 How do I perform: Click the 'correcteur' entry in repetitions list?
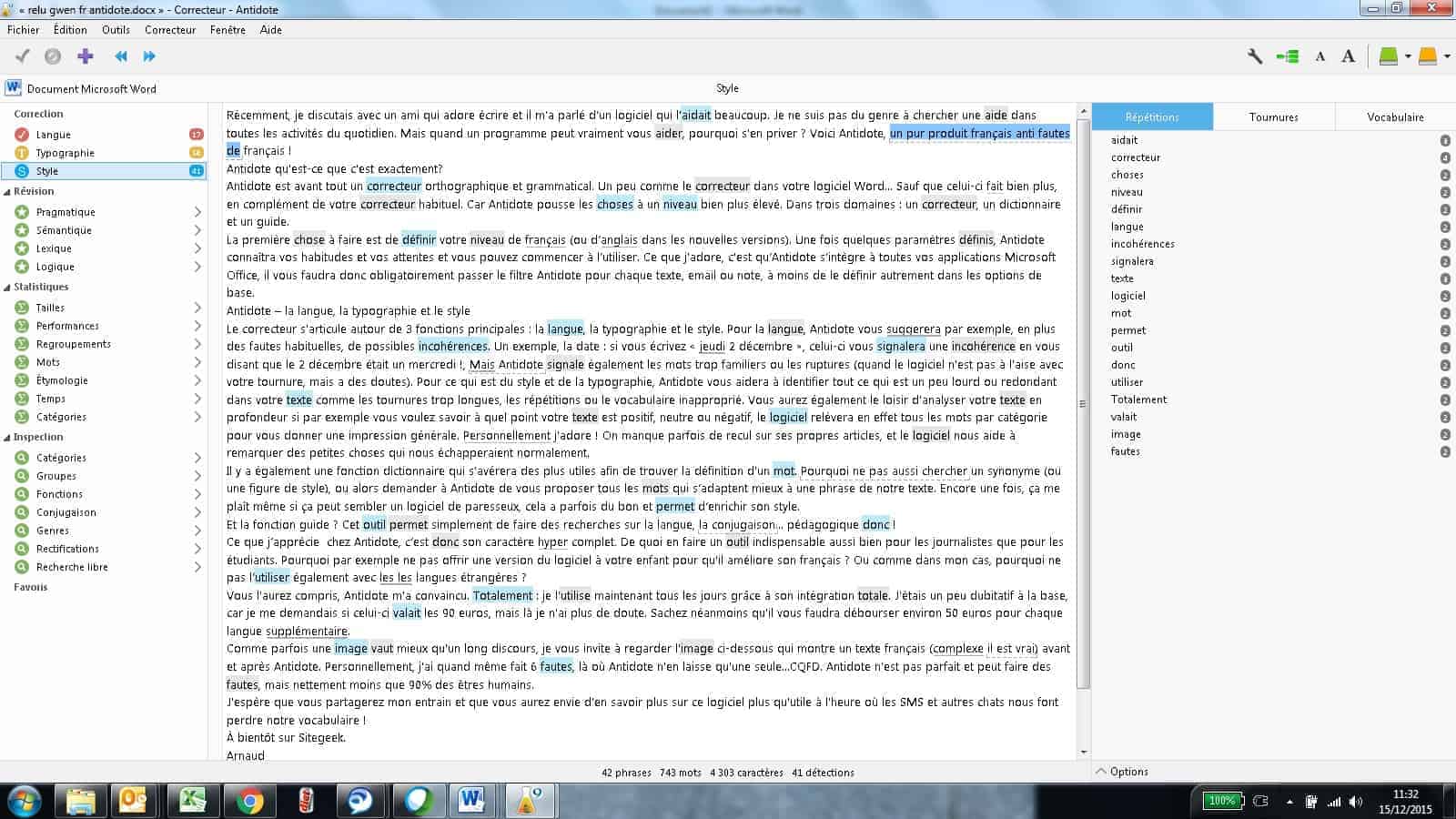1135,157
